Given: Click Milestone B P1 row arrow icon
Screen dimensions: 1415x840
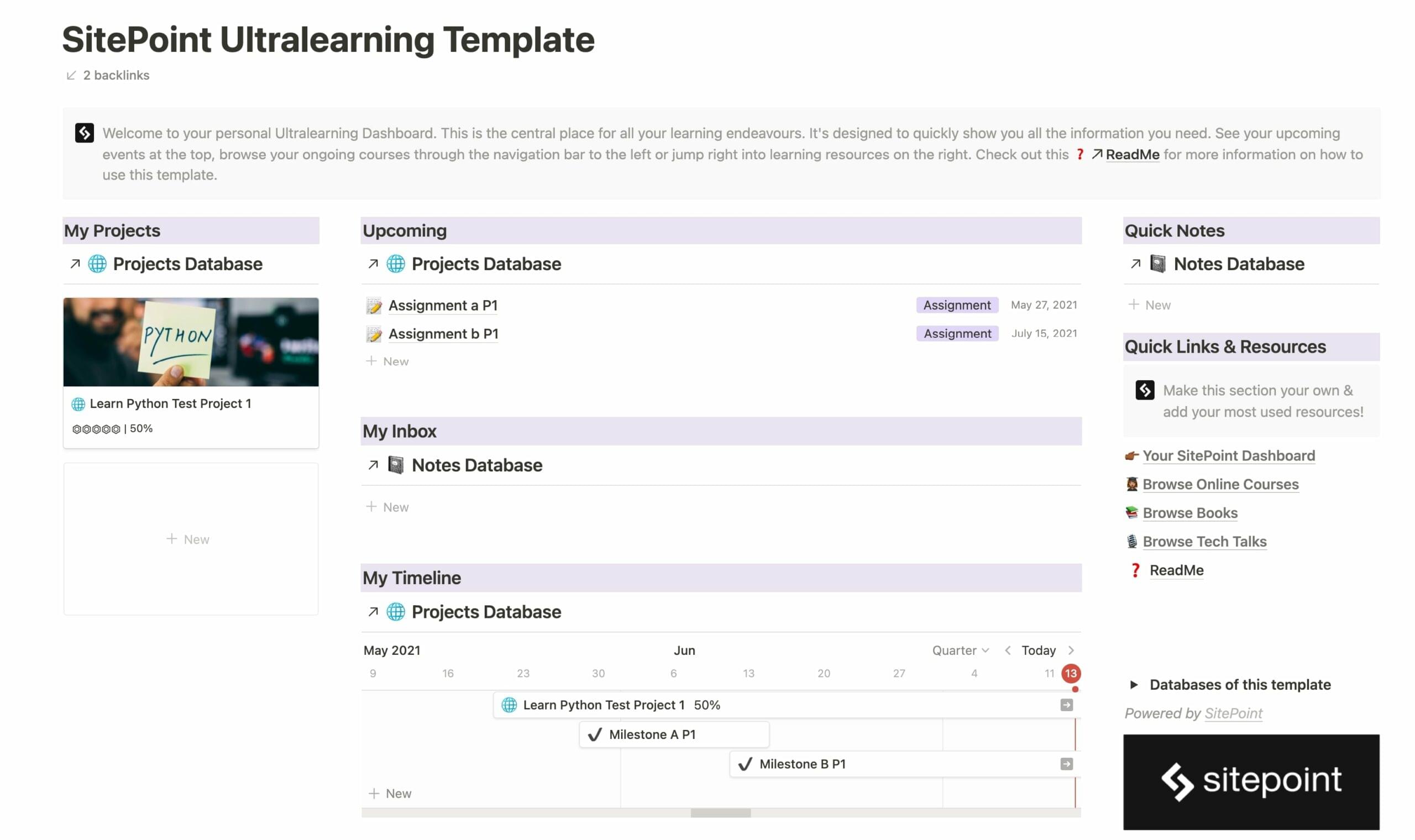Looking at the screenshot, I should pos(1066,764).
